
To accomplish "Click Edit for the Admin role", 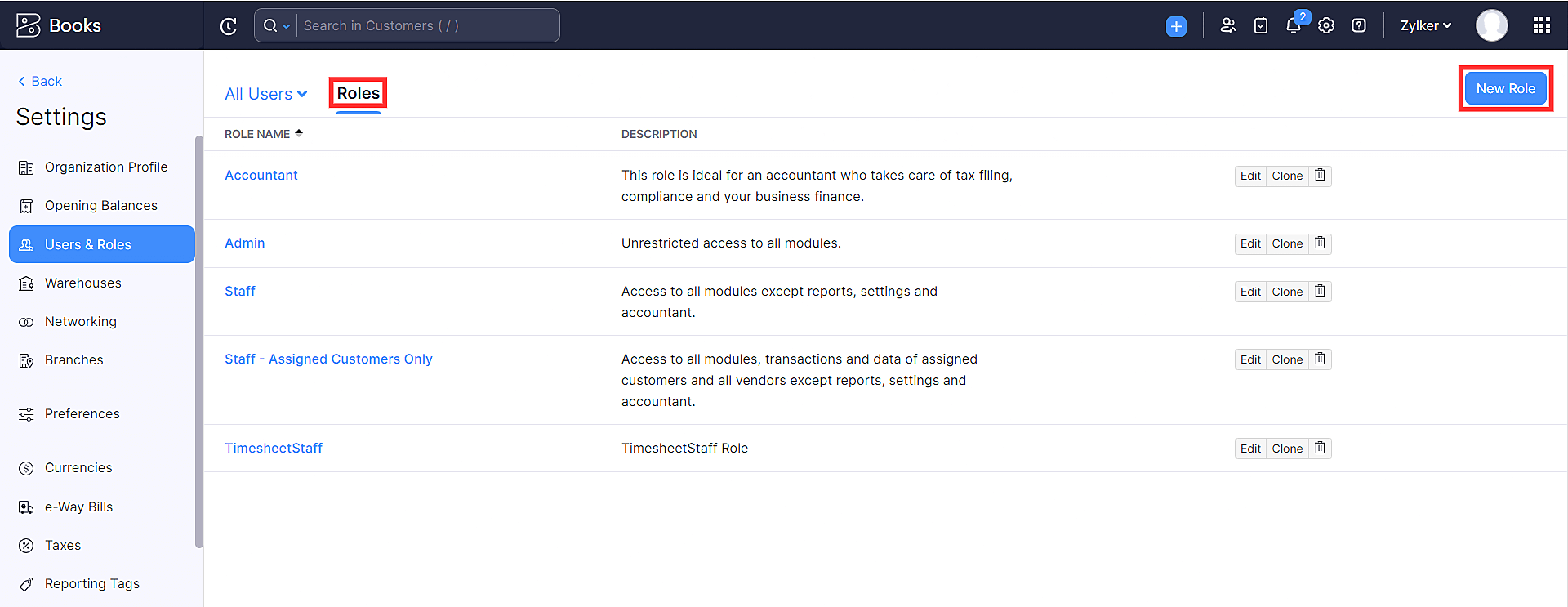I will click(x=1250, y=243).
